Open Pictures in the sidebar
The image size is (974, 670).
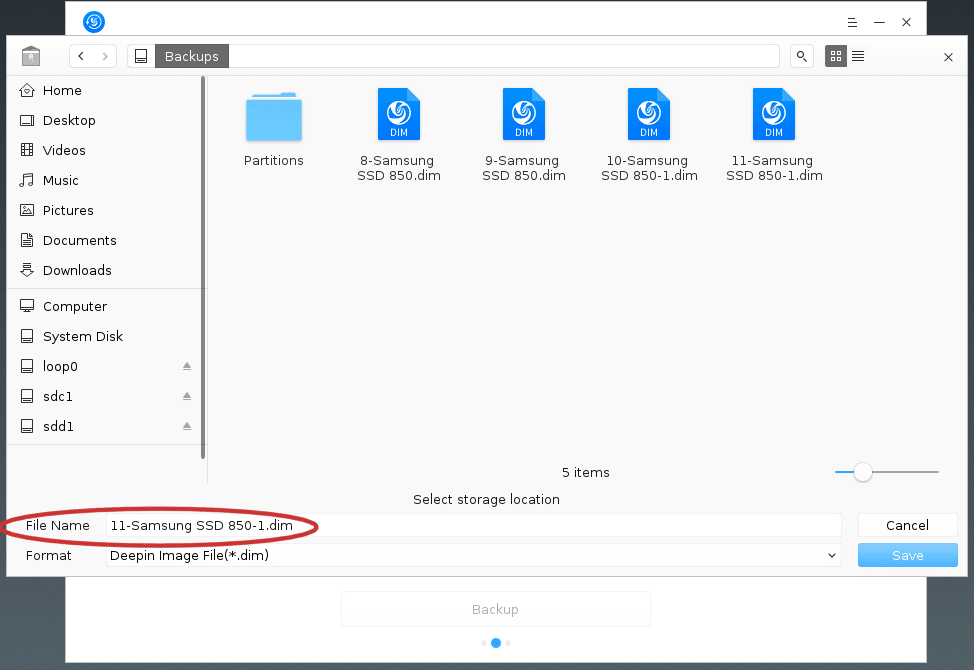(x=104, y=211)
